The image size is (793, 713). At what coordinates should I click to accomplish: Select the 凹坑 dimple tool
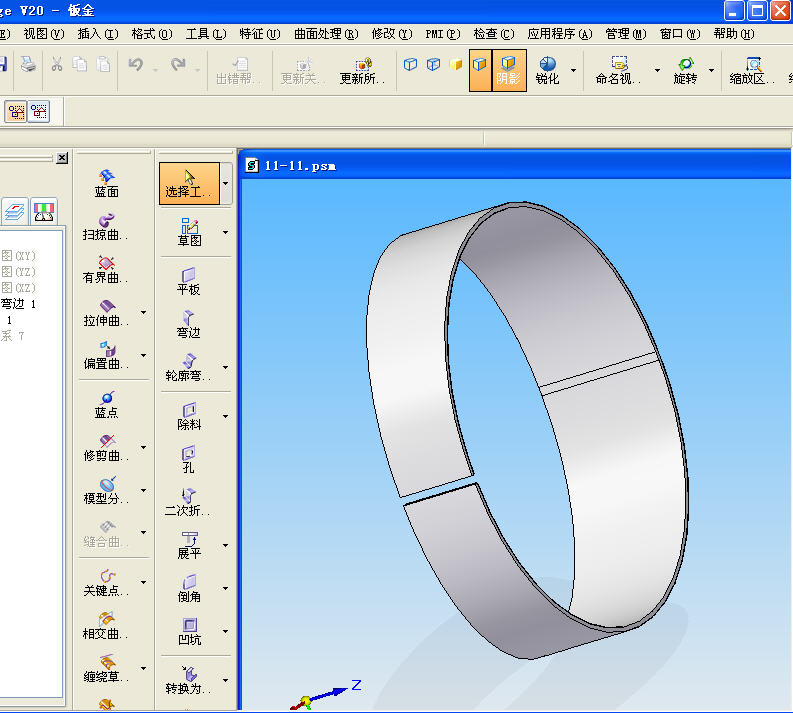189,631
